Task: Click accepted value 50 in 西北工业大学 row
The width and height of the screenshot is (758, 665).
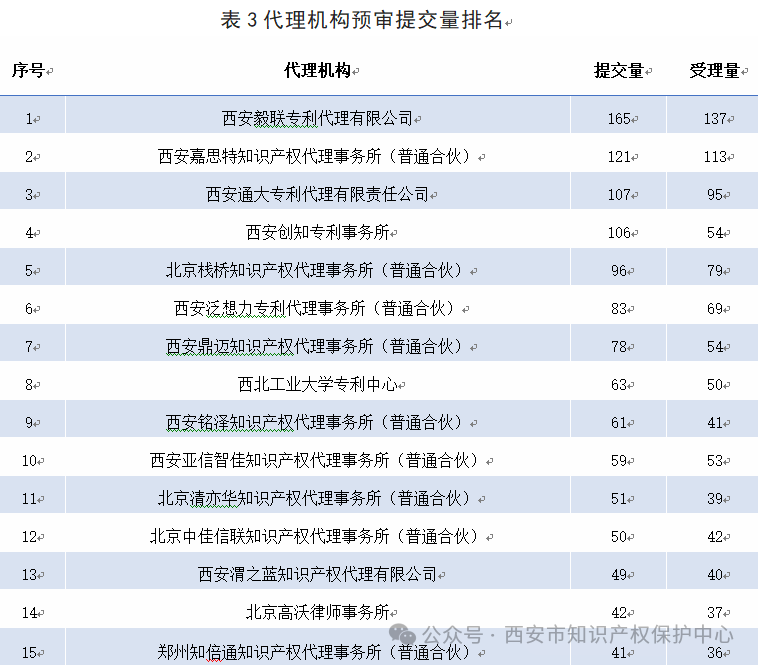Action: pyautogui.click(x=715, y=385)
